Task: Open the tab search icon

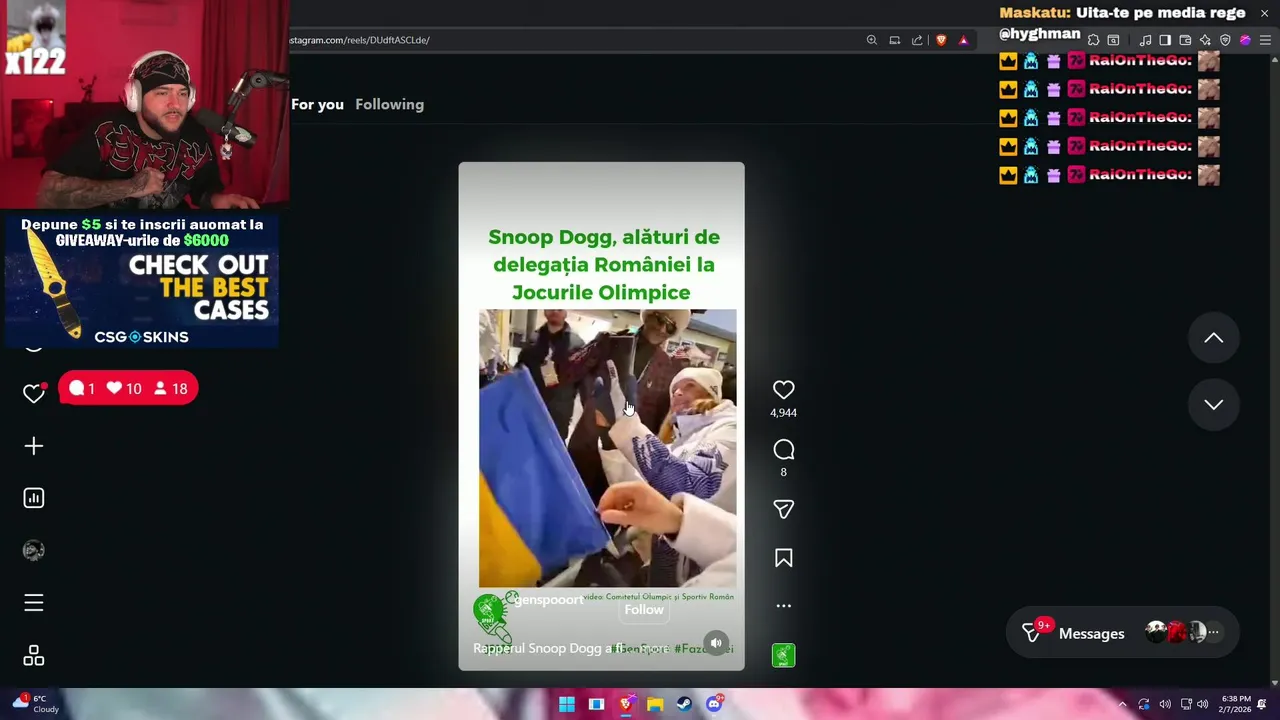Action: (x=1113, y=40)
